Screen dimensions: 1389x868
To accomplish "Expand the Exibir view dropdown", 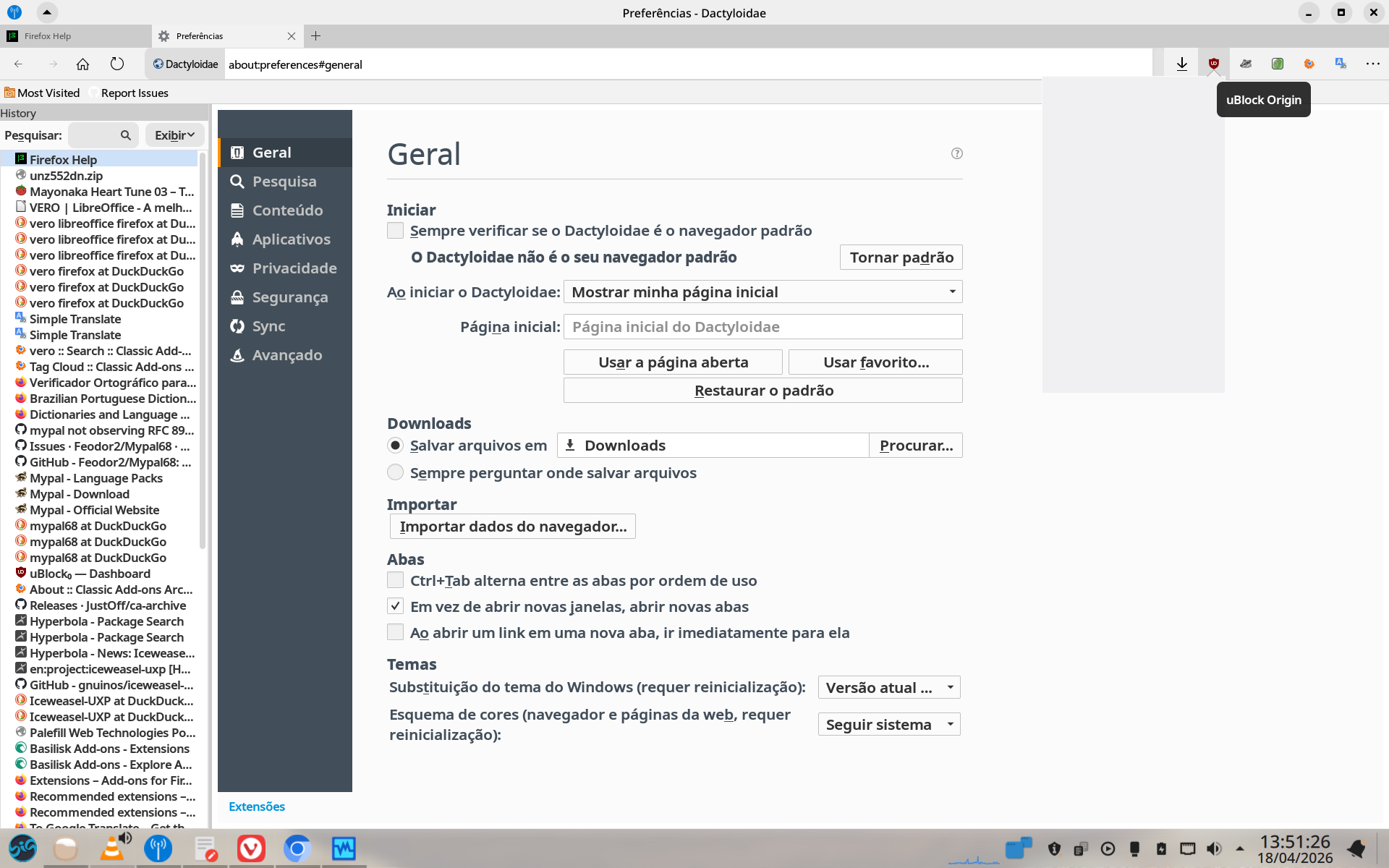I will click(x=174, y=135).
